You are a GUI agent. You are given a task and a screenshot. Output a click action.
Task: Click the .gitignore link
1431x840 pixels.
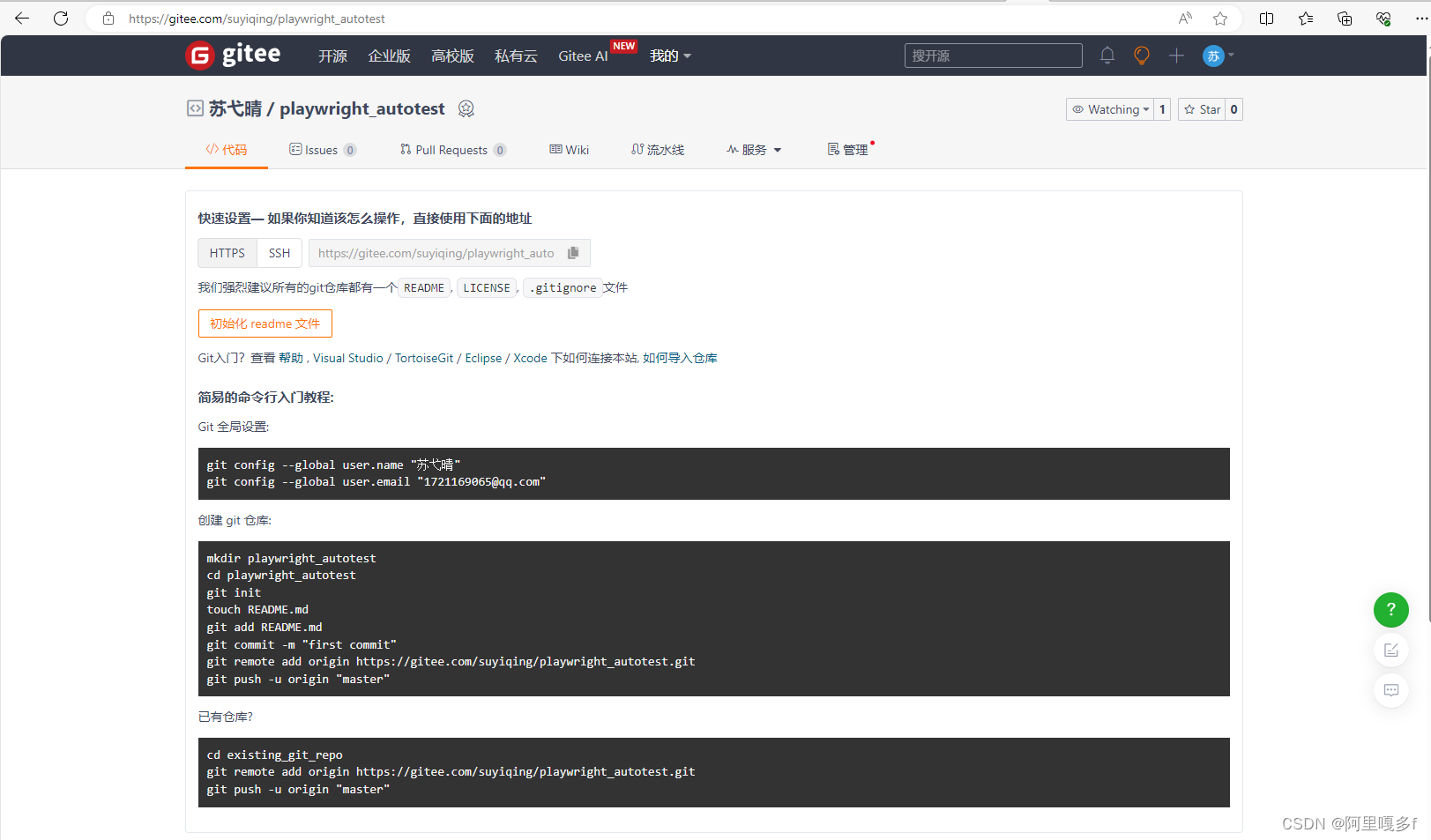tap(563, 287)
